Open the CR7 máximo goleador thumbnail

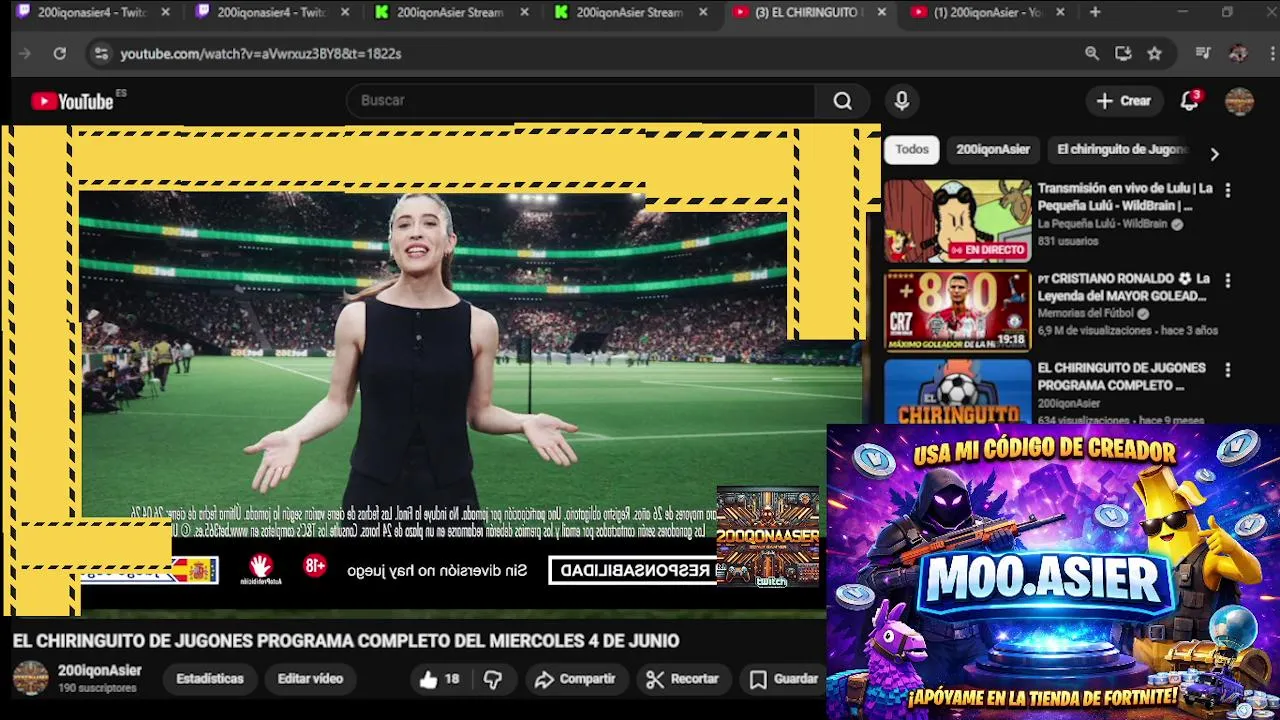click(x=957, y=311)
